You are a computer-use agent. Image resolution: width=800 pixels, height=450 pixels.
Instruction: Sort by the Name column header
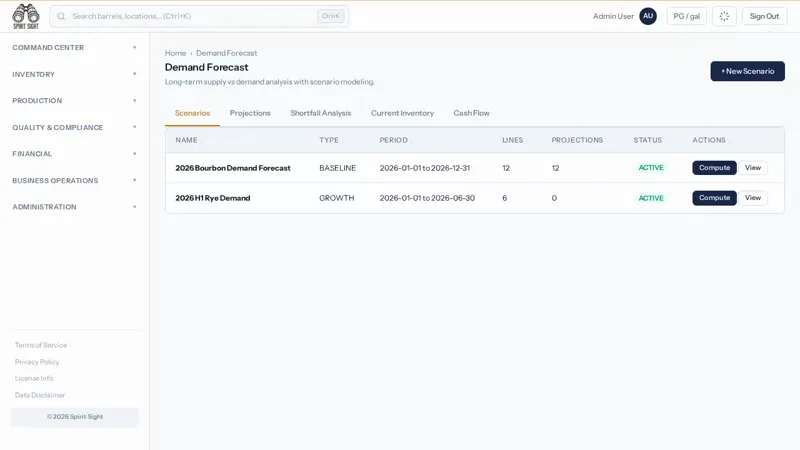pos(186,140)
